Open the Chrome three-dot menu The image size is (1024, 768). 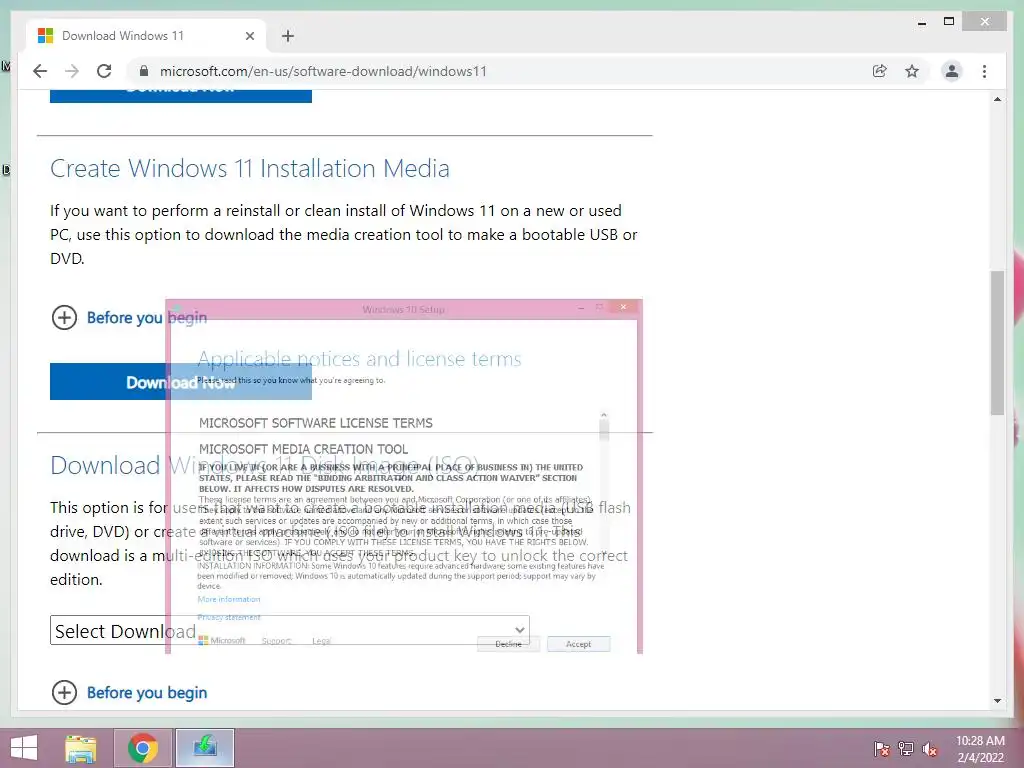[984, 71]
